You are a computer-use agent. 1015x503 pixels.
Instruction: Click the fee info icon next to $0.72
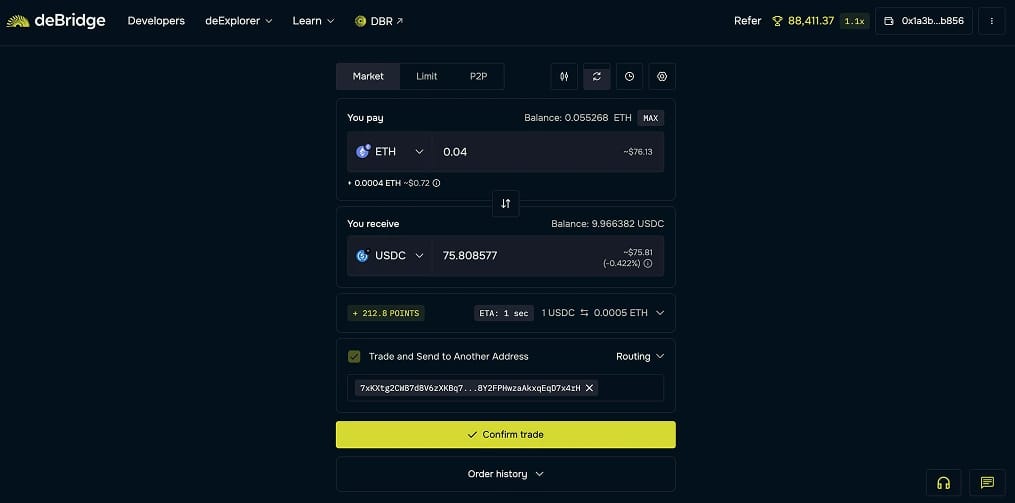[436, 183]
